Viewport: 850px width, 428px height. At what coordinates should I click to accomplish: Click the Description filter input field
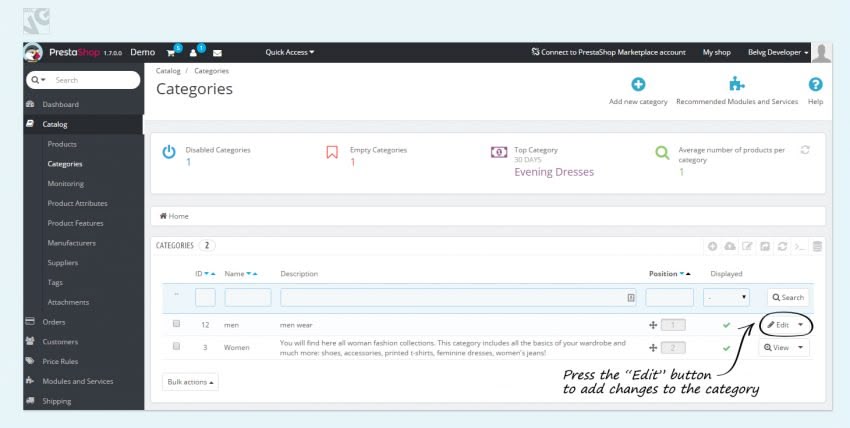[x=458, y=297]
